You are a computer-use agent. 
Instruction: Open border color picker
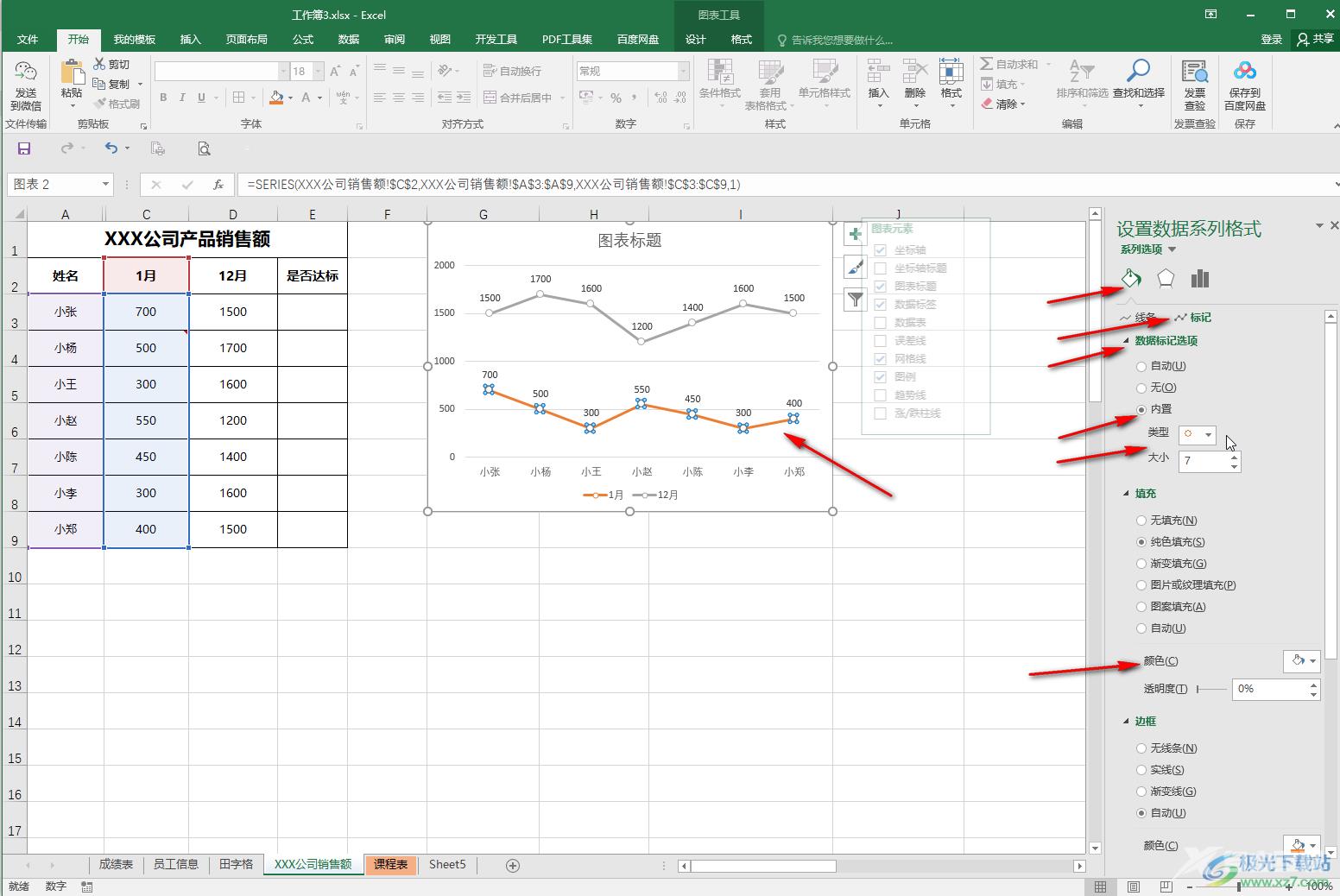coord(1302,845)
